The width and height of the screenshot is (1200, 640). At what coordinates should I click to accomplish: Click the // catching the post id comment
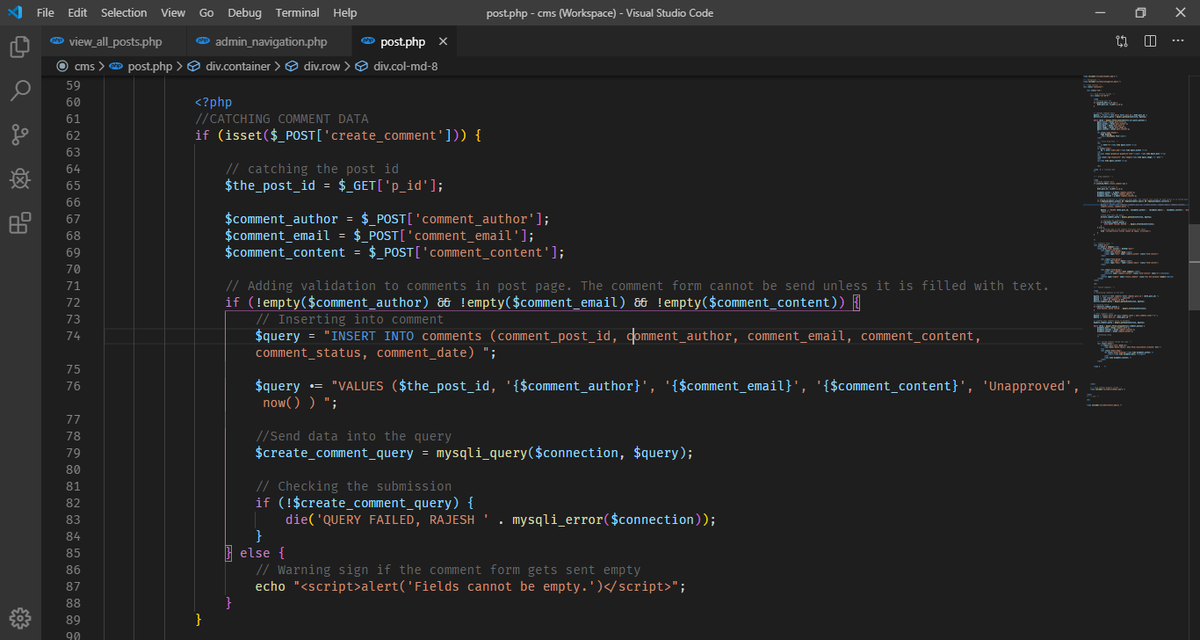(312, 169)
